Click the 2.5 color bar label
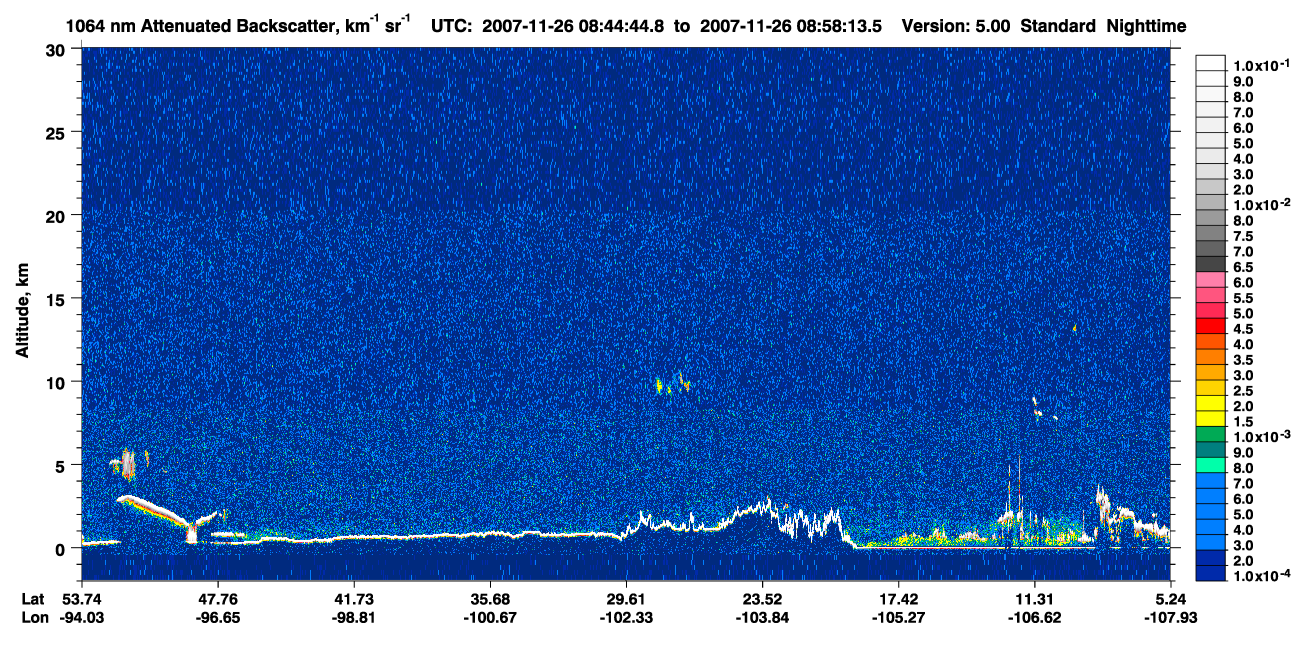1300x667 pixels. point(1242,391)
